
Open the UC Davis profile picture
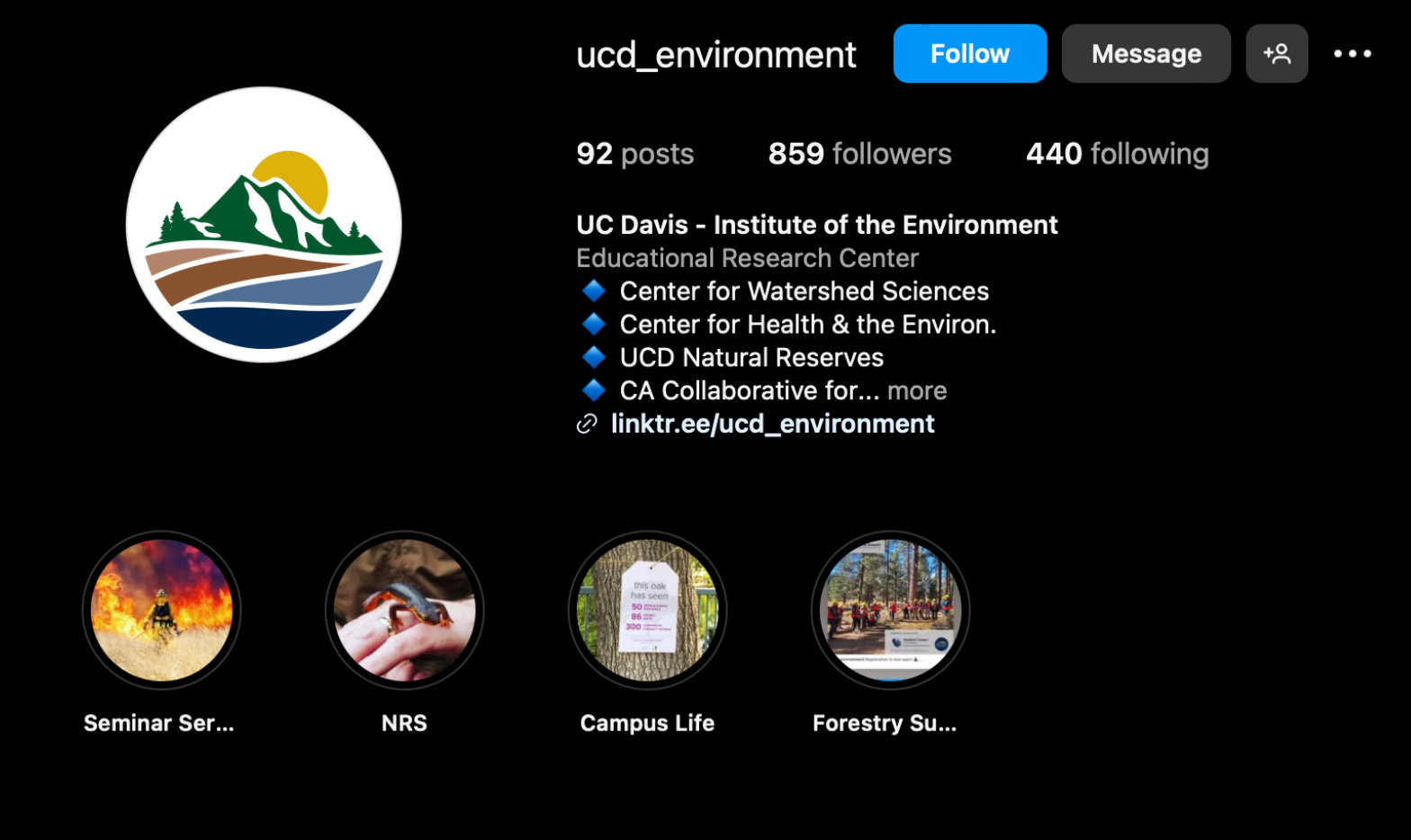point(264,225)
